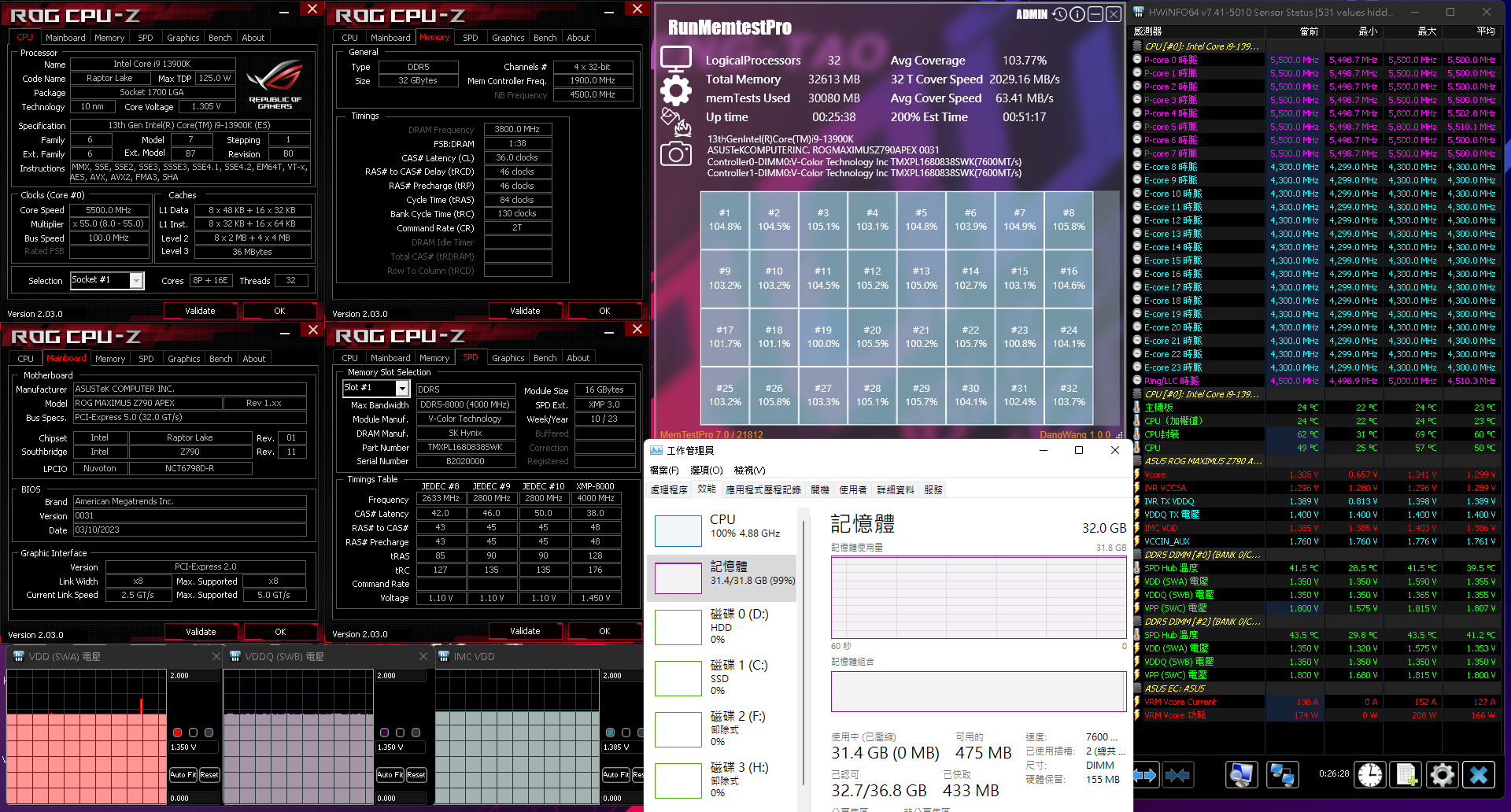Click HWiNFO expand columns arrows icon
The width and height of the screenshot is (1511, 812).
click(1146, 775)
